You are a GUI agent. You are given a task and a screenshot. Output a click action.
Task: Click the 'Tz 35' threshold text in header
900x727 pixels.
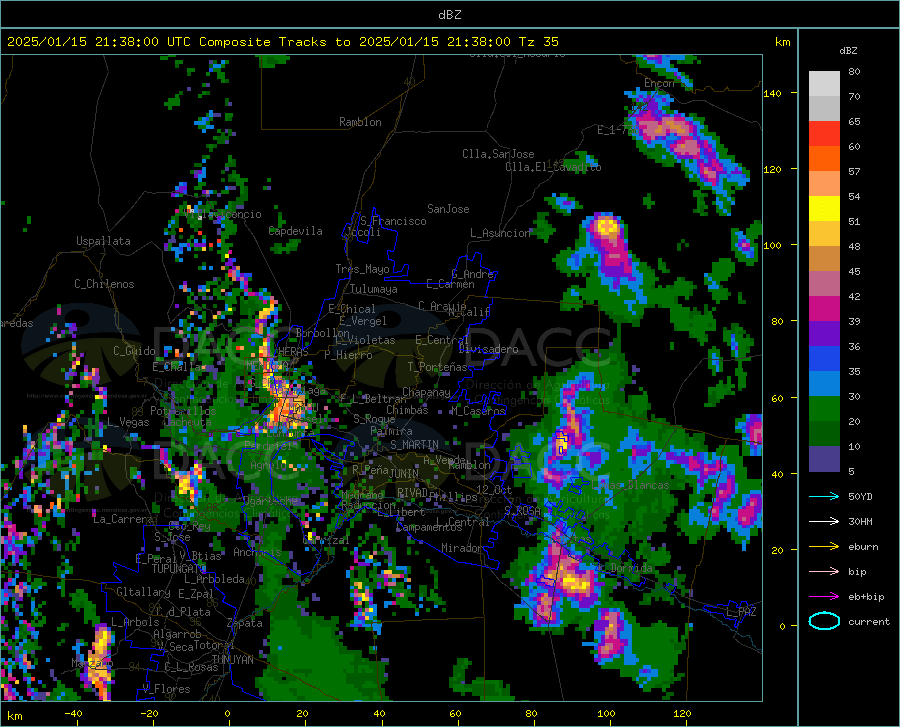pos(538,42)
